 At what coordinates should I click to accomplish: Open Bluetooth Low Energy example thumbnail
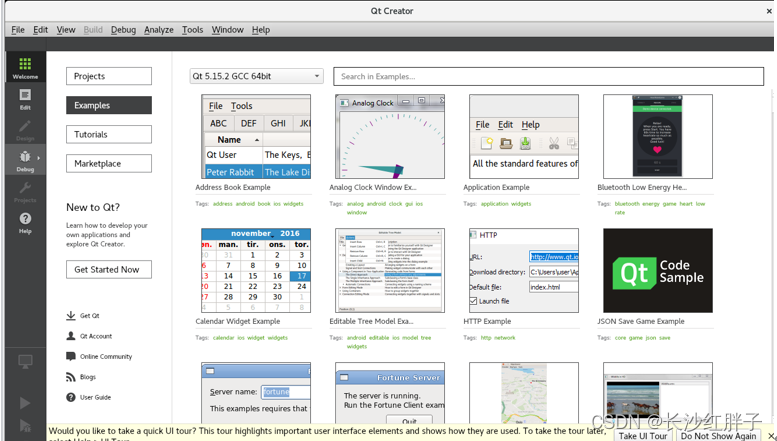pos(658,137)
